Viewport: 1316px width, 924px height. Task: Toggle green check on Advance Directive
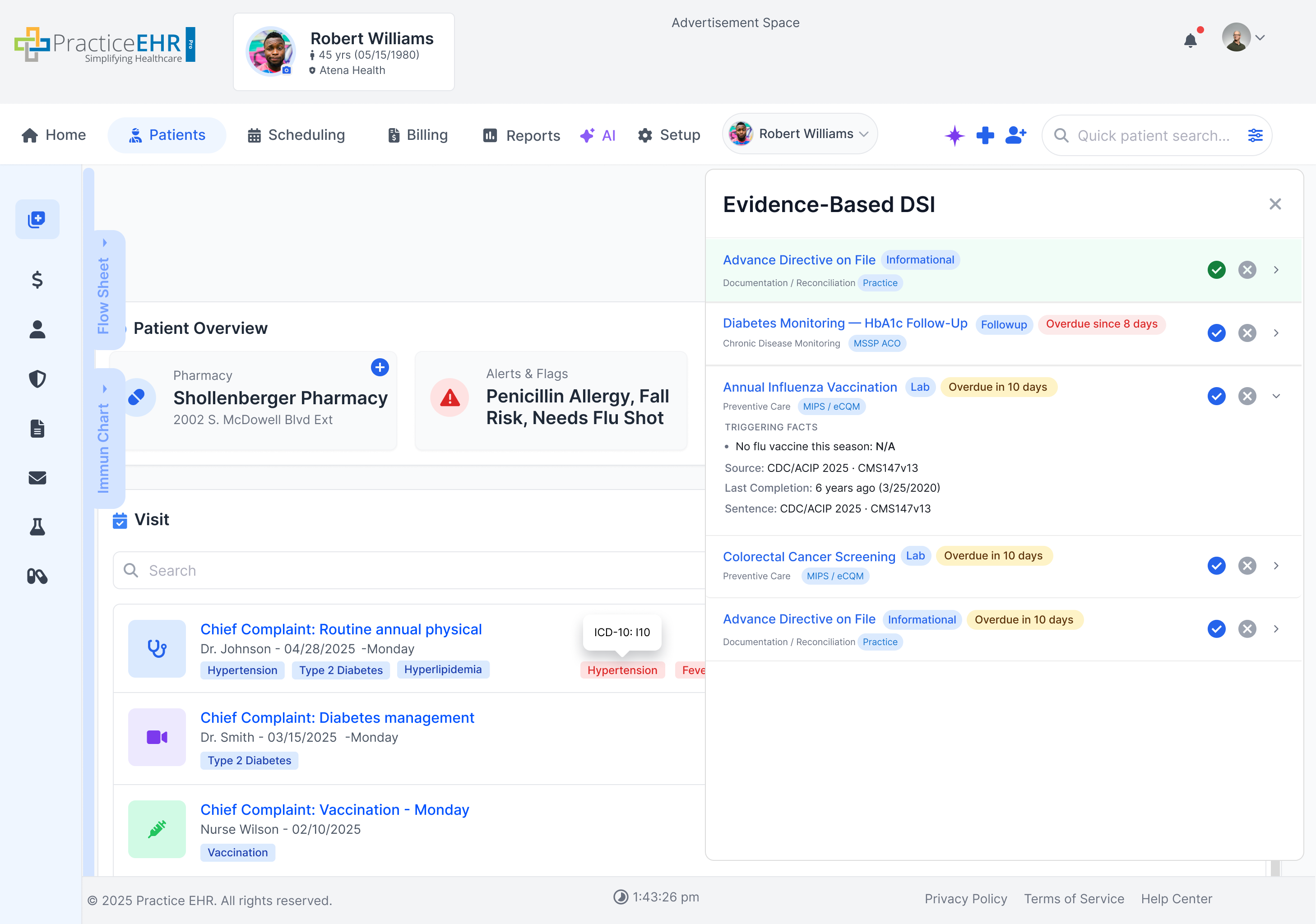tap(1216, 270)
